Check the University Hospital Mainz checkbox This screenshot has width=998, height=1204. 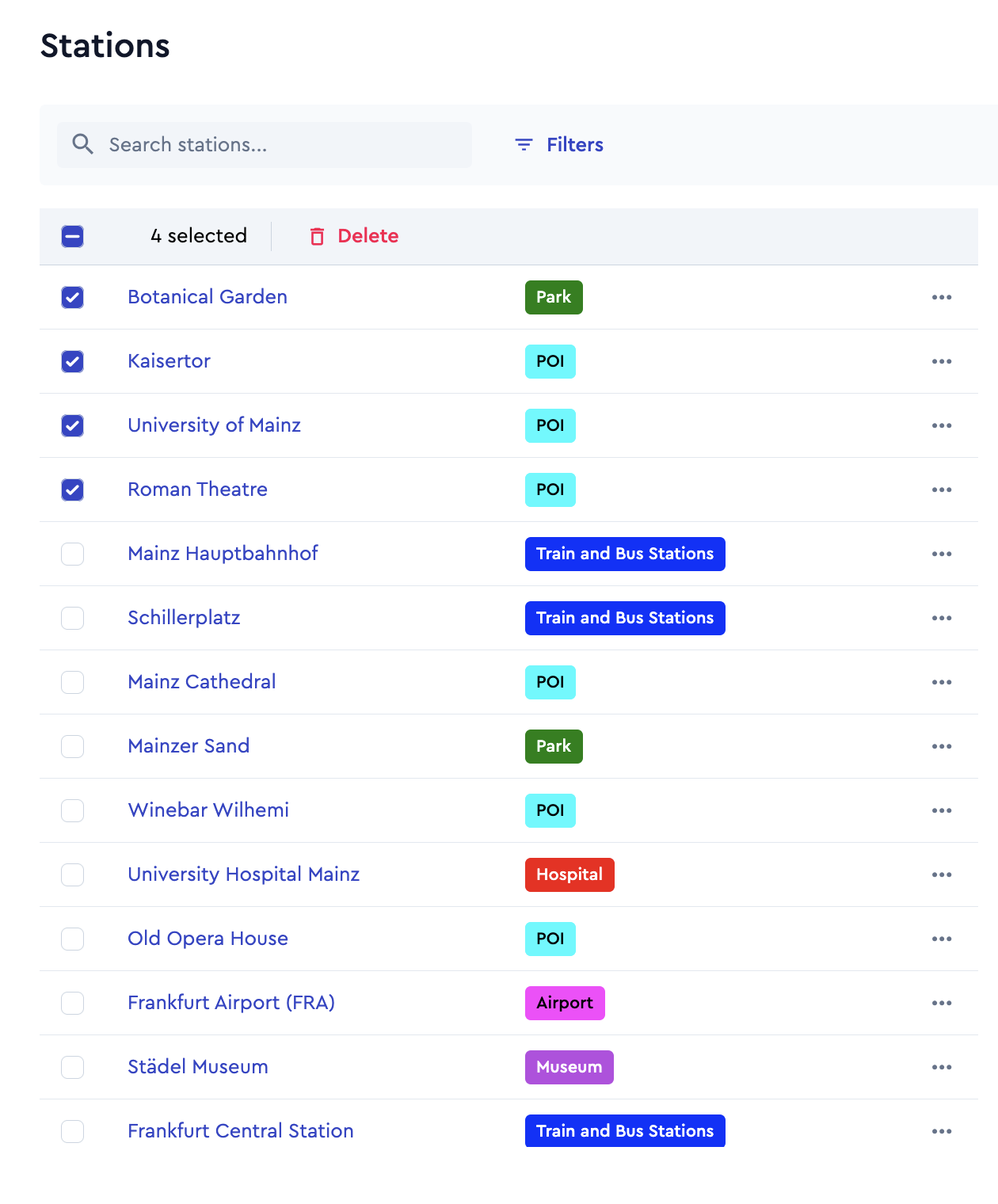[73, 874]
